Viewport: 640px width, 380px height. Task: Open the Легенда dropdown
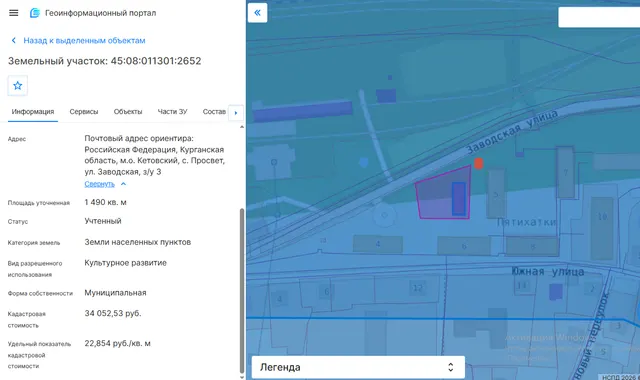pos(358,367)
